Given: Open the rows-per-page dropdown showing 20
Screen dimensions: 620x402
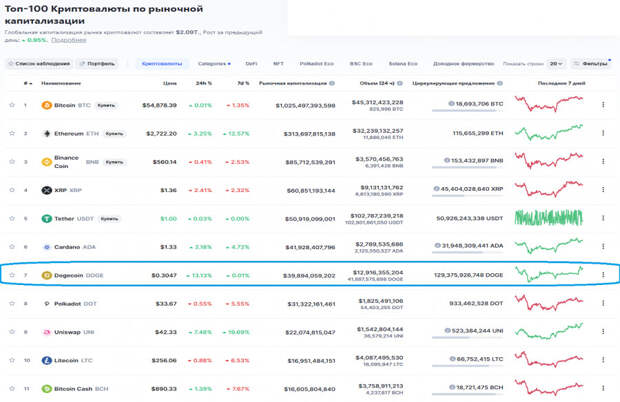Looking at the screenshot, I should click(x=556, y=64).
